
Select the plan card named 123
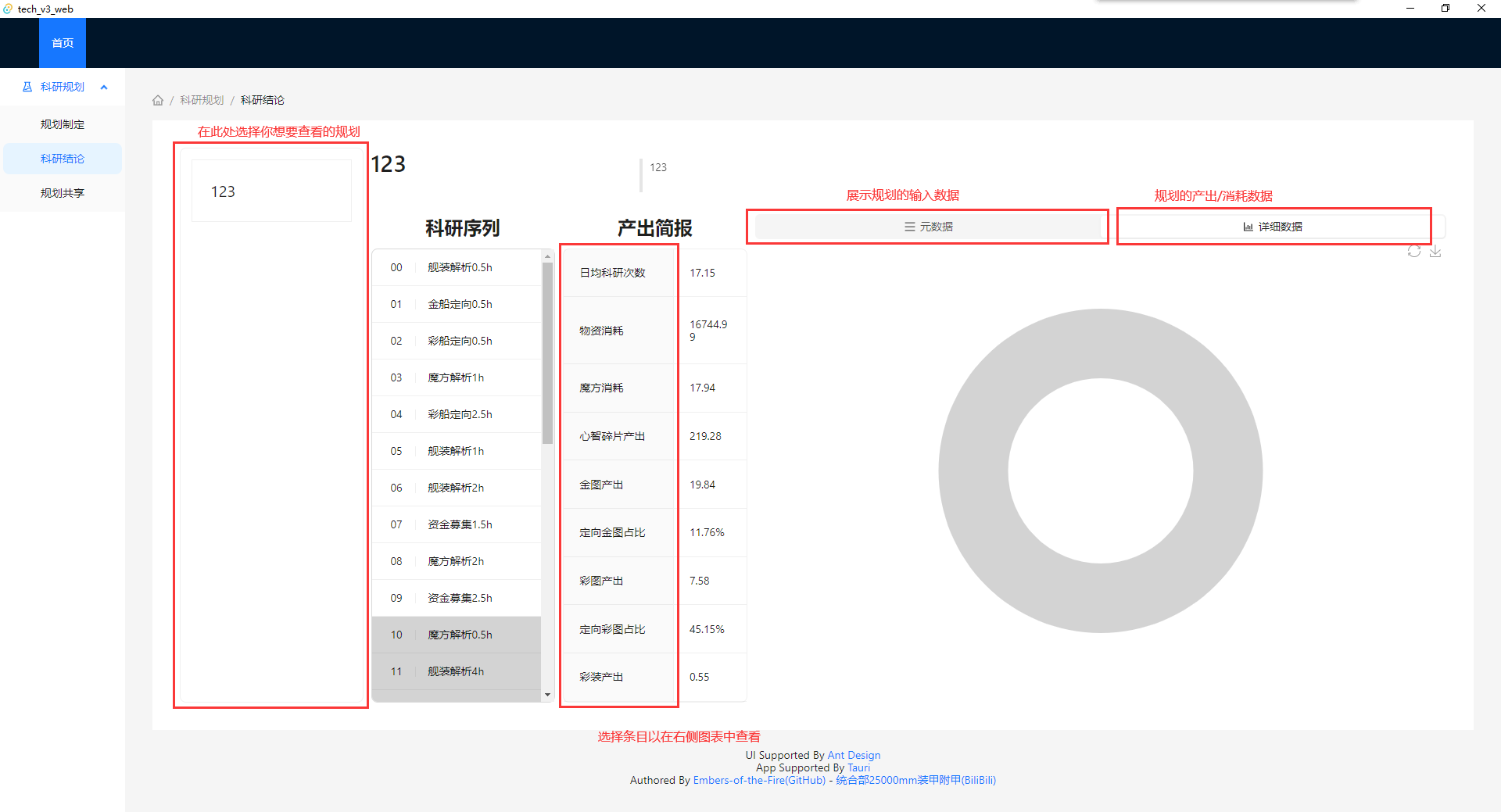(271, 191)
